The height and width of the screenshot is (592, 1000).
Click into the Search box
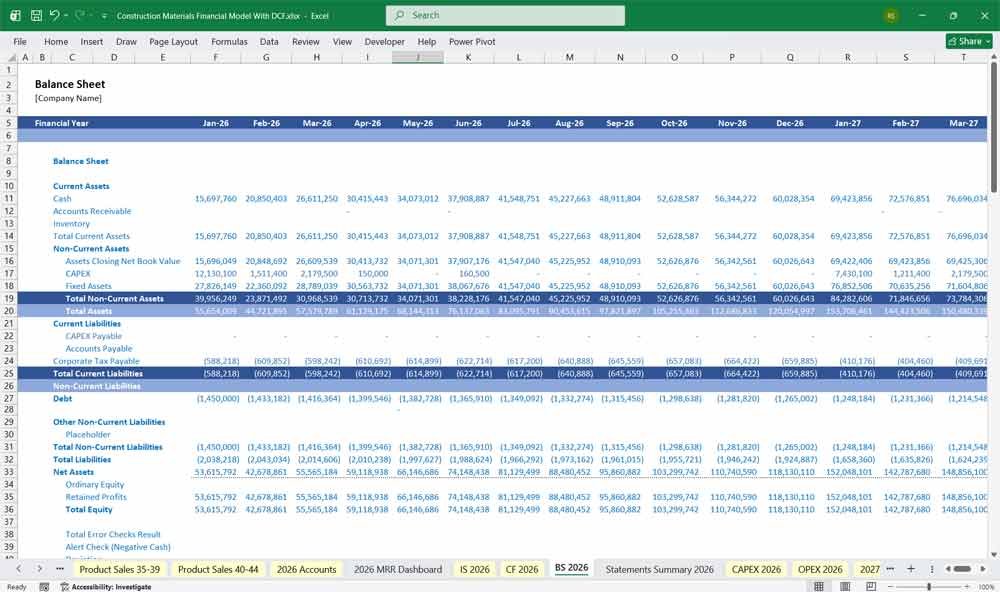505,15
